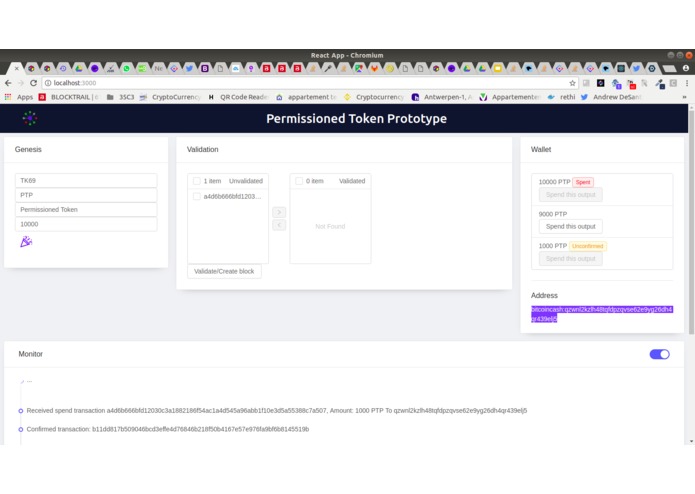Spend the 9000 PTP output
This screenshot has height=494, width=695.
tap(570, 226)
